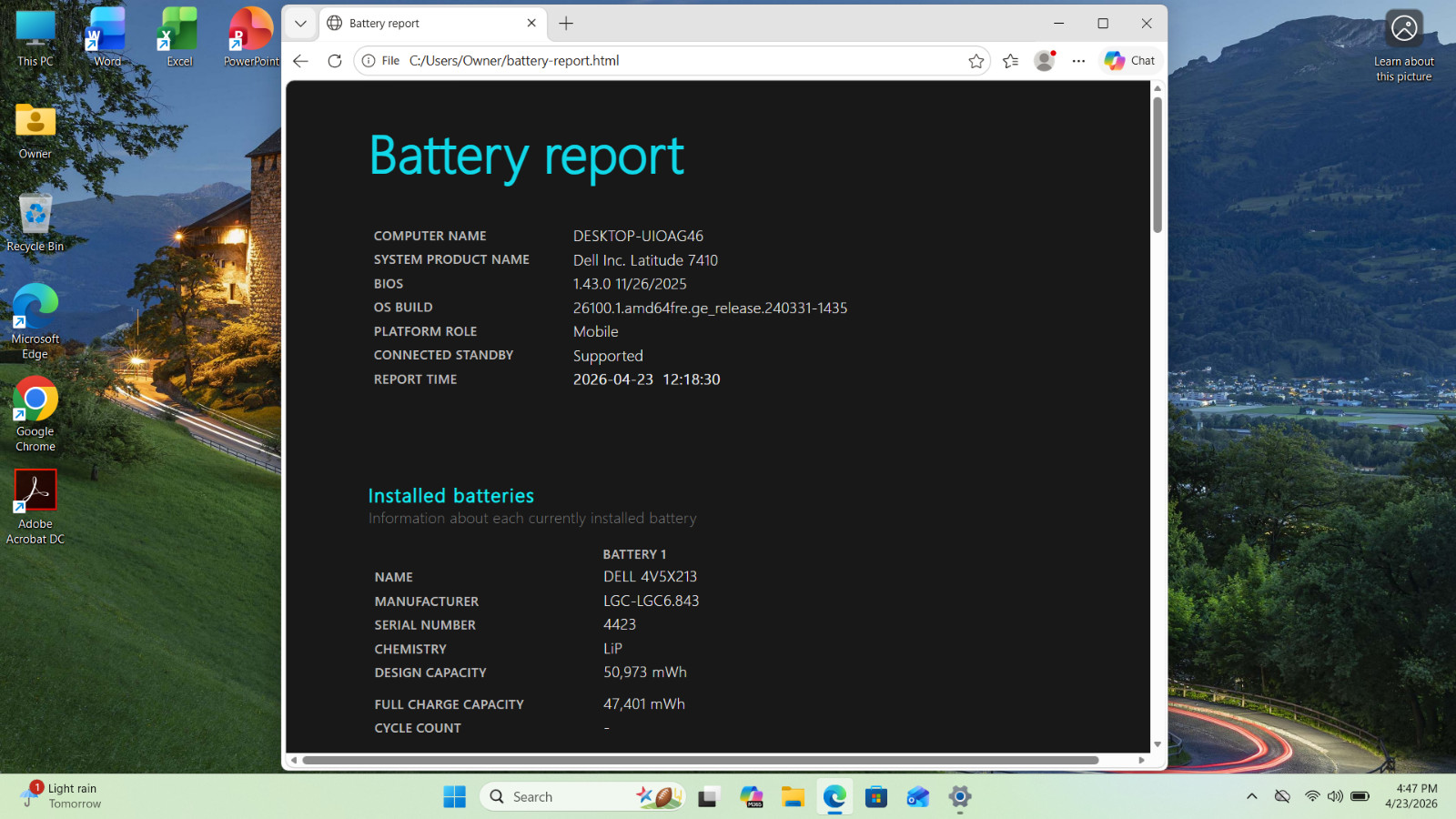Open the volume tray icon
This screenshot has height=819, width=1456.
pos(1335,796)
